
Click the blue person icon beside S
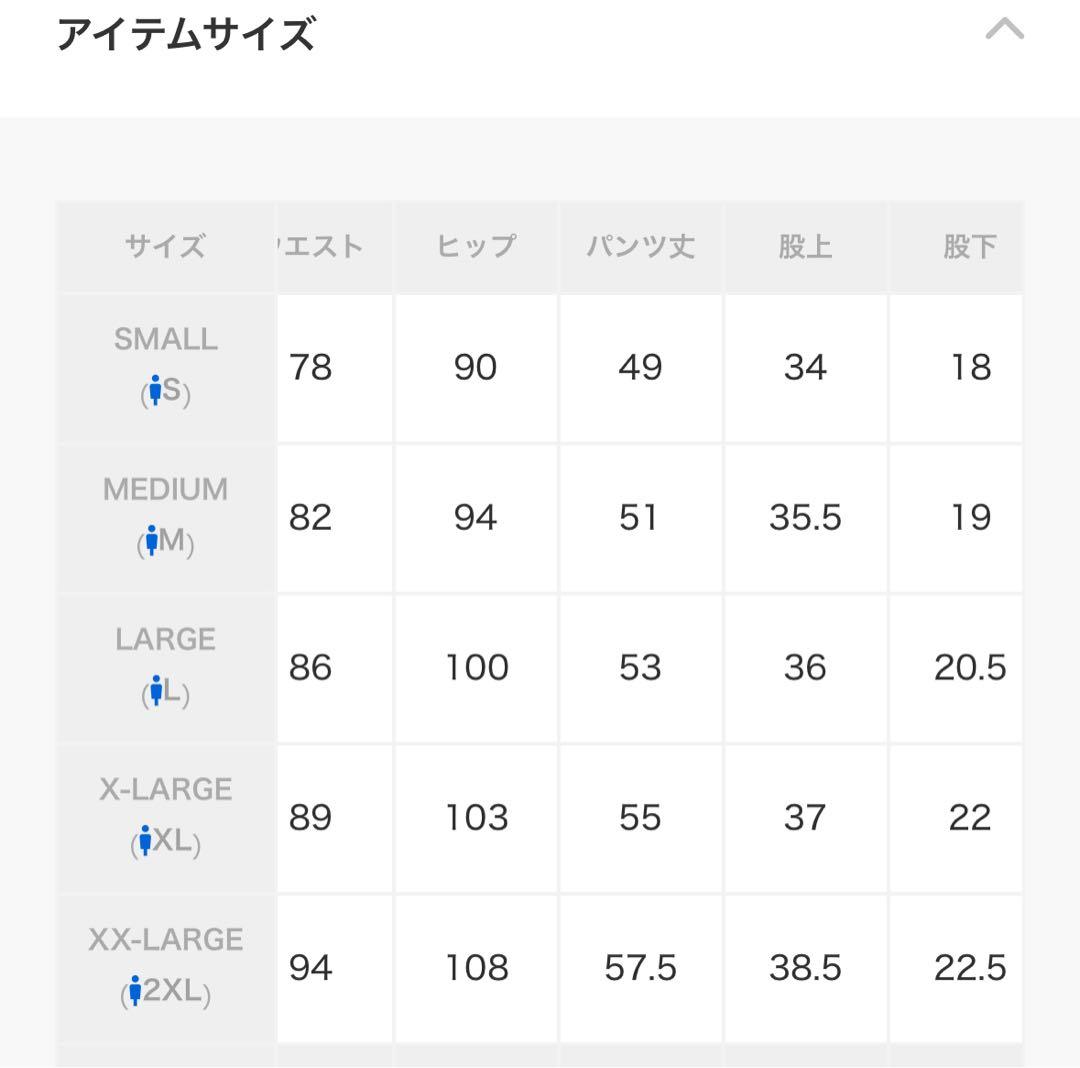click(155, 391)
